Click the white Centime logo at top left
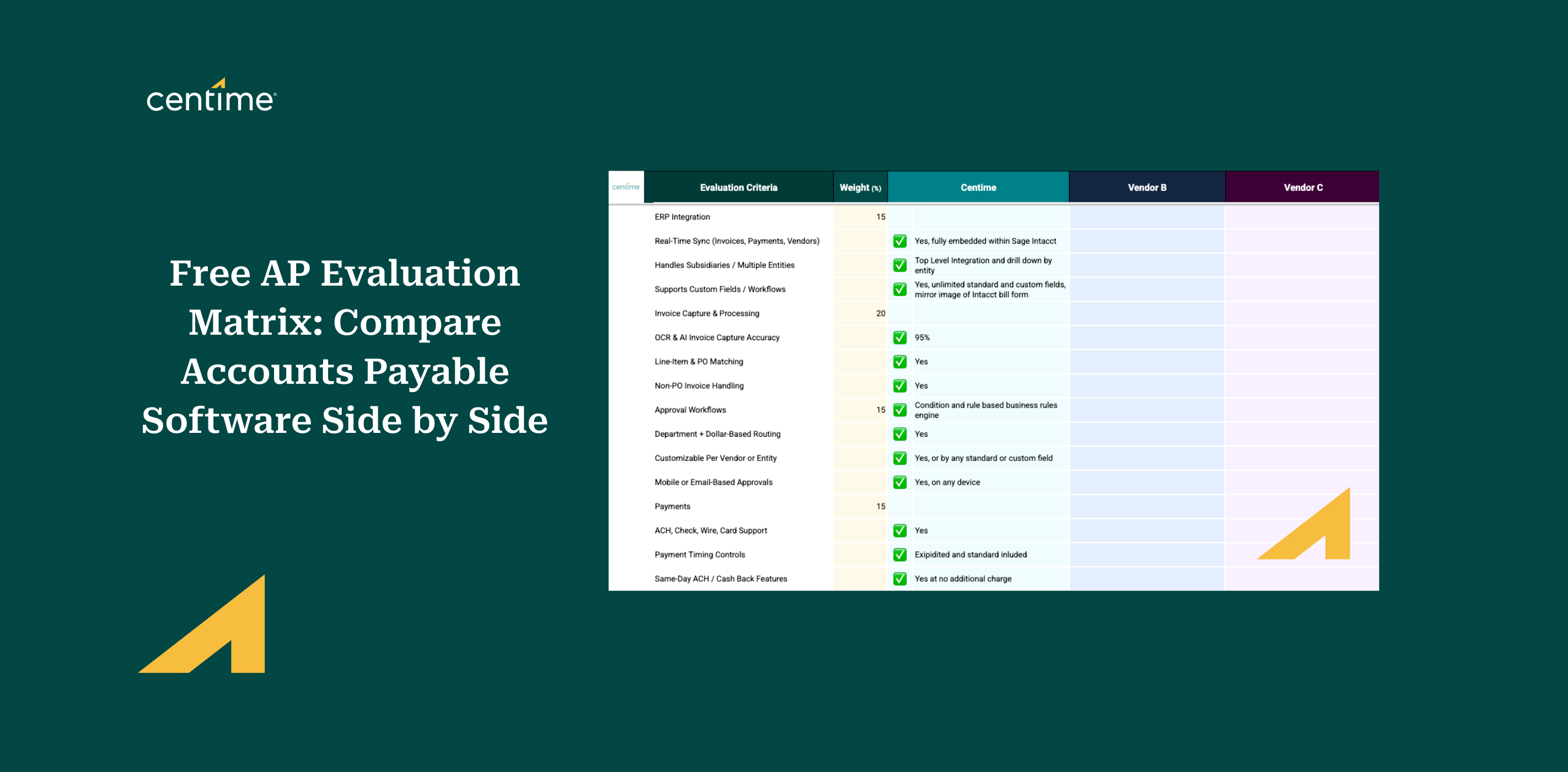 click(x=211, y=95)
